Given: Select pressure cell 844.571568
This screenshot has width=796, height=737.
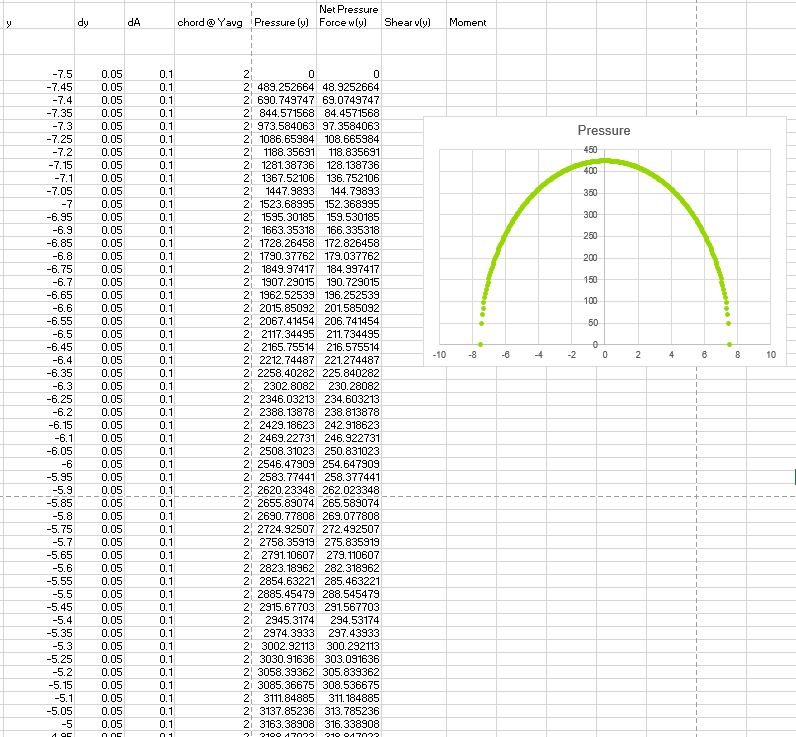Looking at the screenshot, I should (284, 113).
